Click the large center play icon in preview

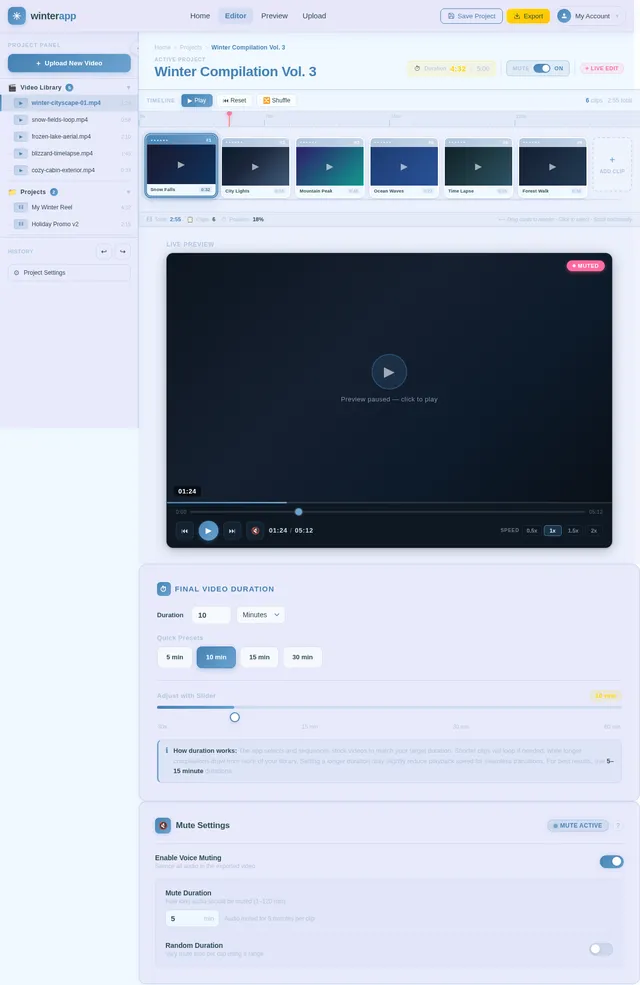(389, 372)
